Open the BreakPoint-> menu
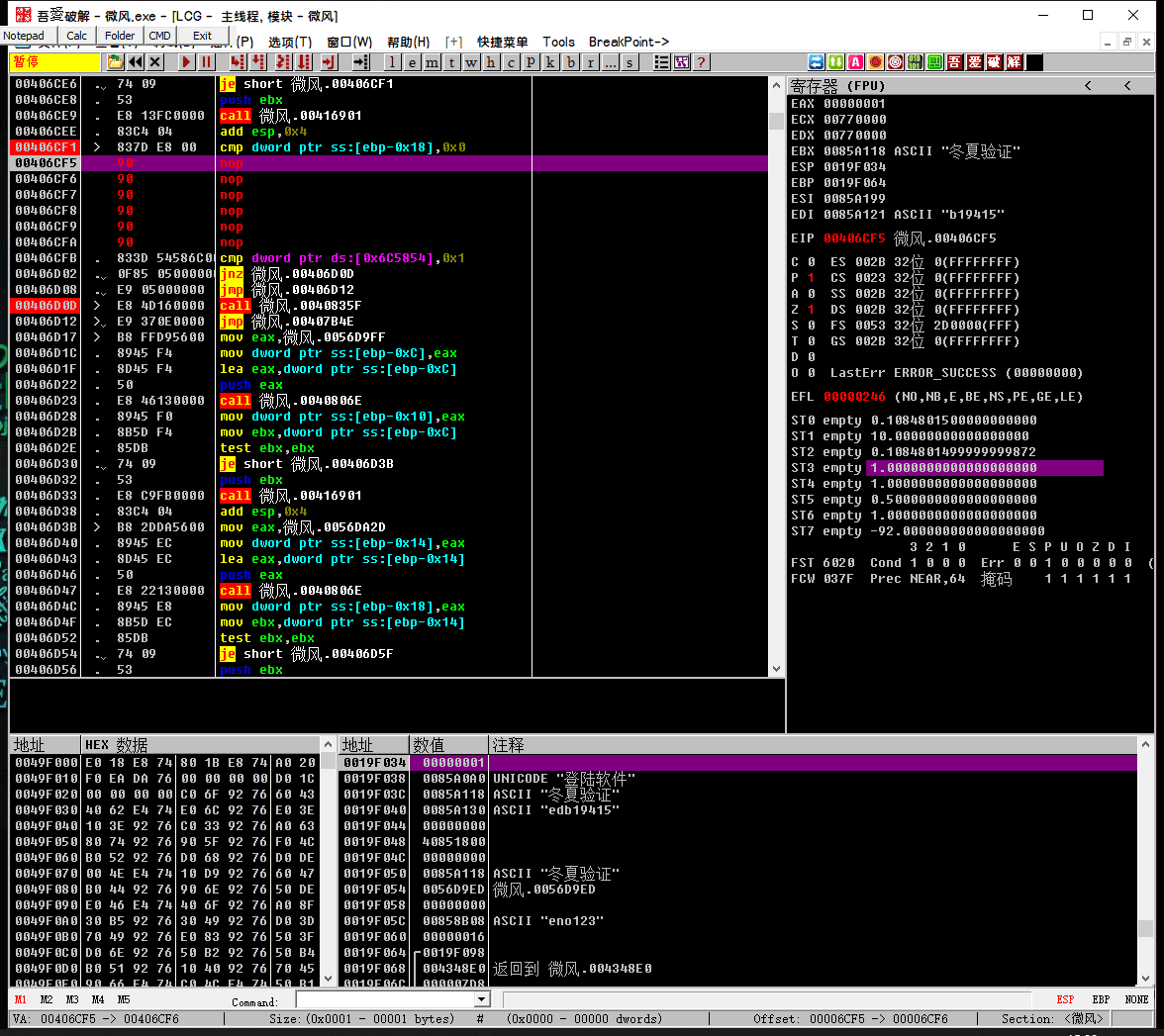The height and width of the screenshot is (1036, 1164). point(629,43)
